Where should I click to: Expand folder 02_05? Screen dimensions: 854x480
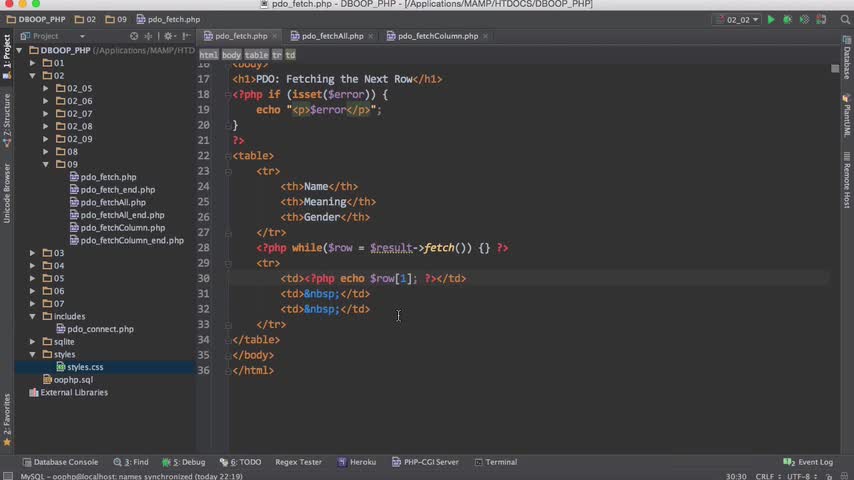[46, 88]
